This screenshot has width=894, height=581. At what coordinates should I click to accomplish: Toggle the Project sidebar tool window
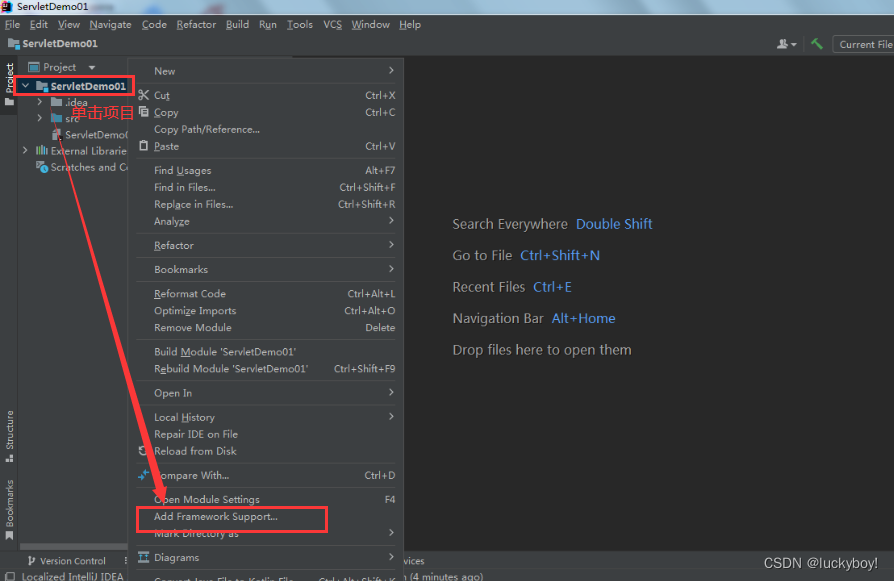pyautogui.click(x=9, y=84)
